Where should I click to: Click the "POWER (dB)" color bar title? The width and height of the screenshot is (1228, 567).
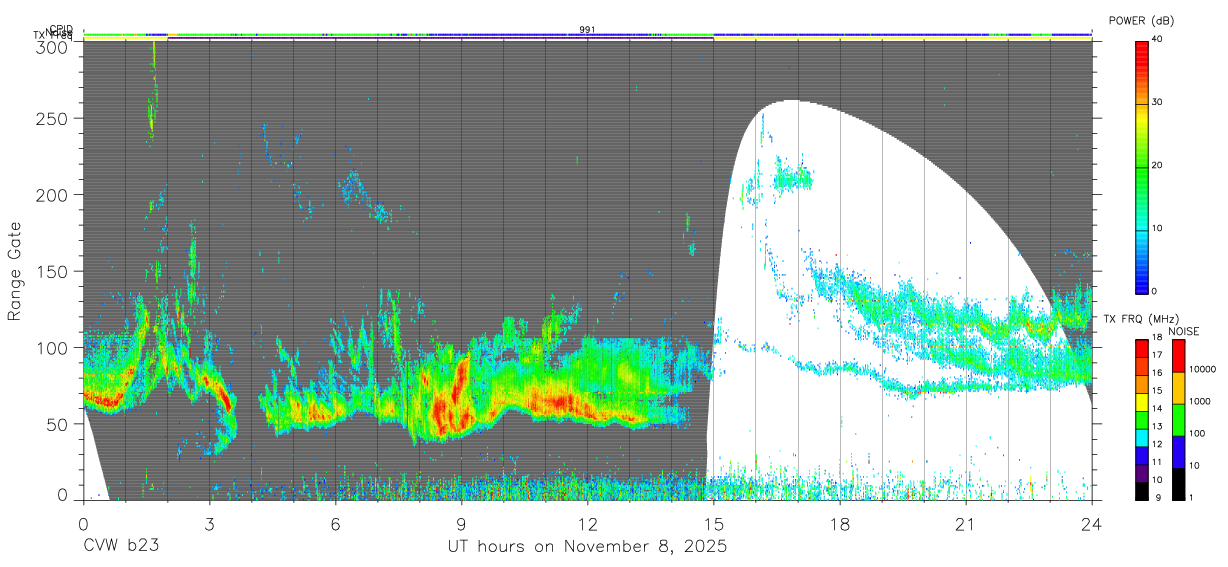(1140, 21)
